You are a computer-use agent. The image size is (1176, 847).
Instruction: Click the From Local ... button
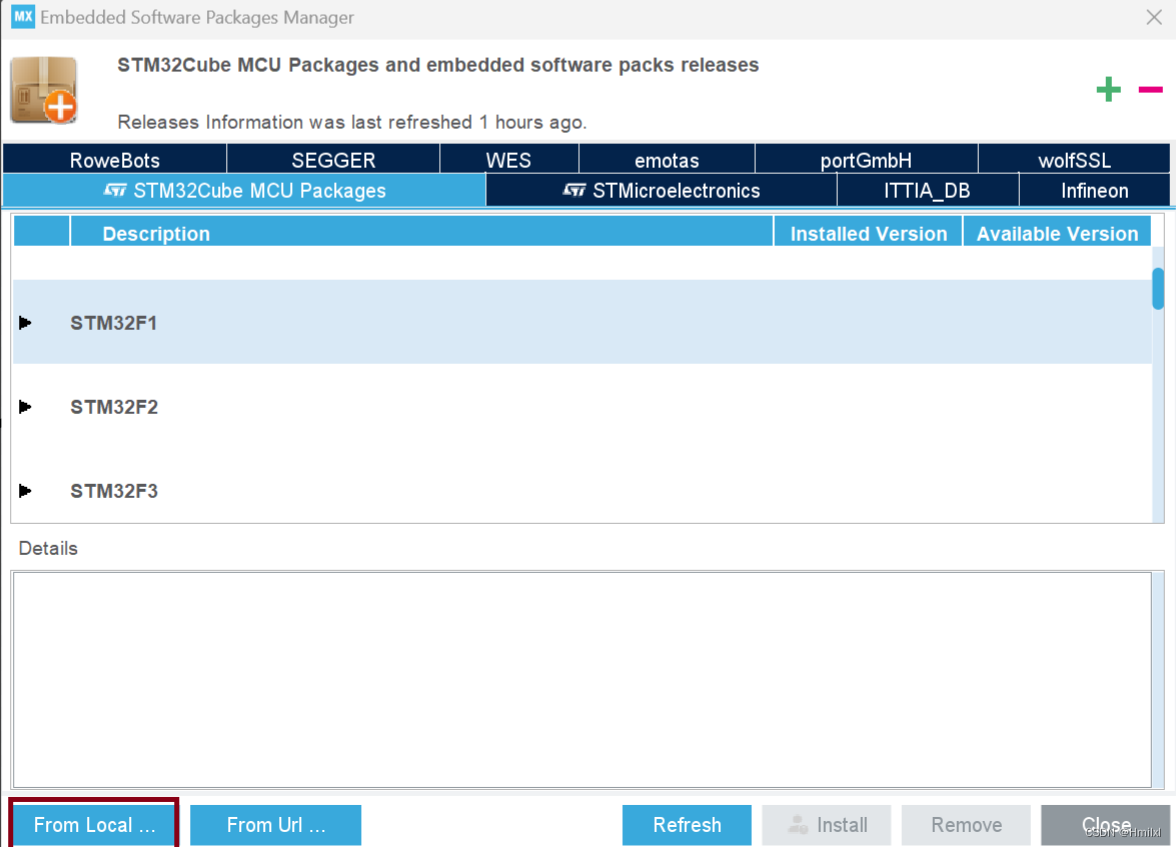pyautogui.click(x=94, y=824)
